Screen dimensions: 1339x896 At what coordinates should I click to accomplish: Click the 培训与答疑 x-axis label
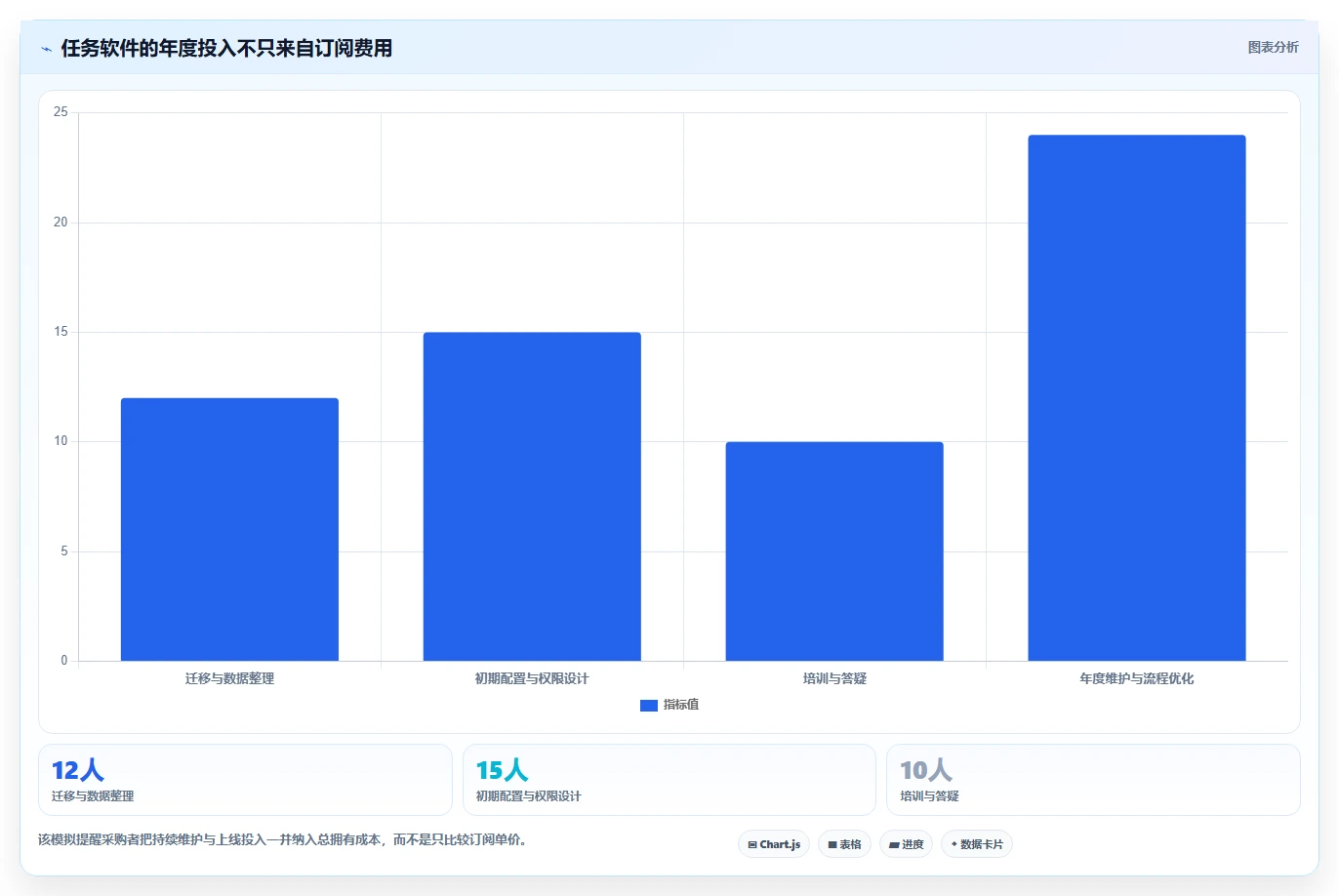834,678
